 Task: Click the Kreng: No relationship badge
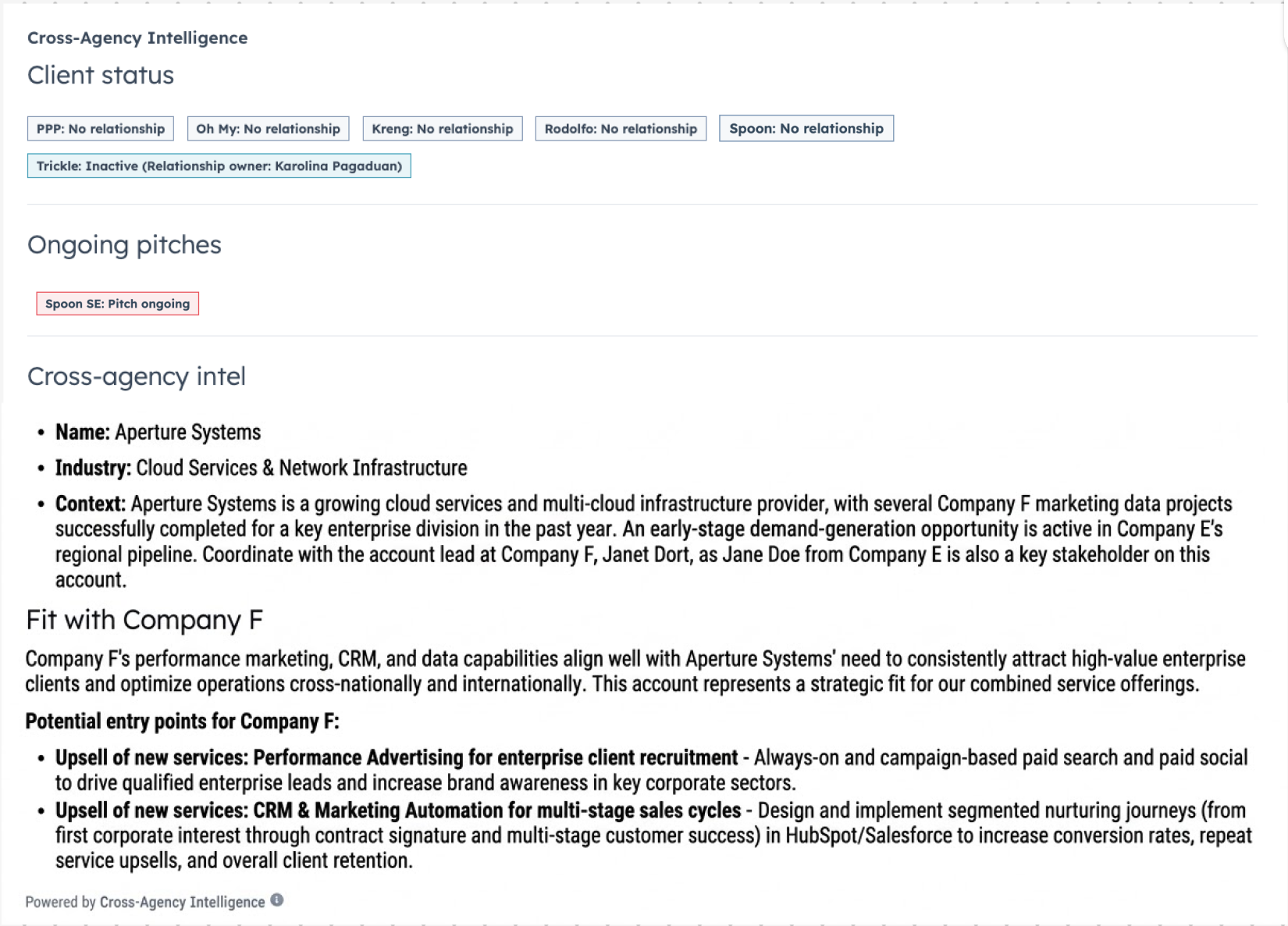click(x=443, y=129)
